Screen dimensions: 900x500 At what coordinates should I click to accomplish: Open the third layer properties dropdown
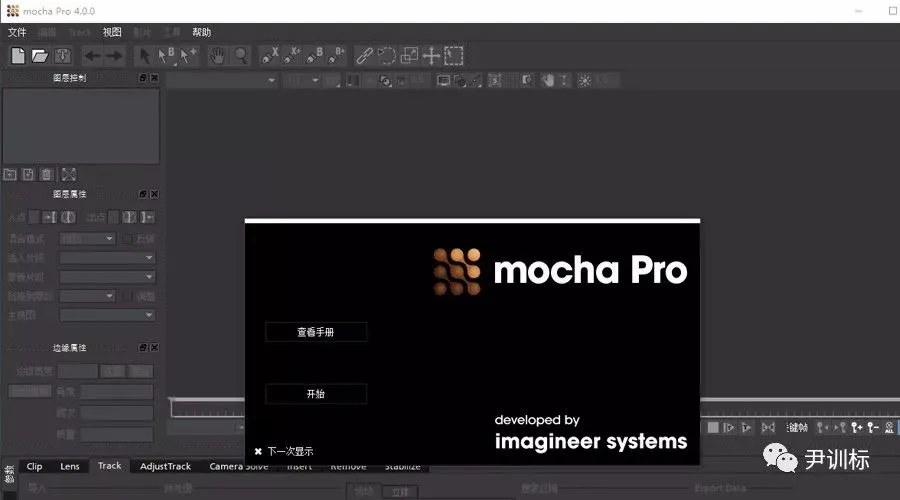107,277
